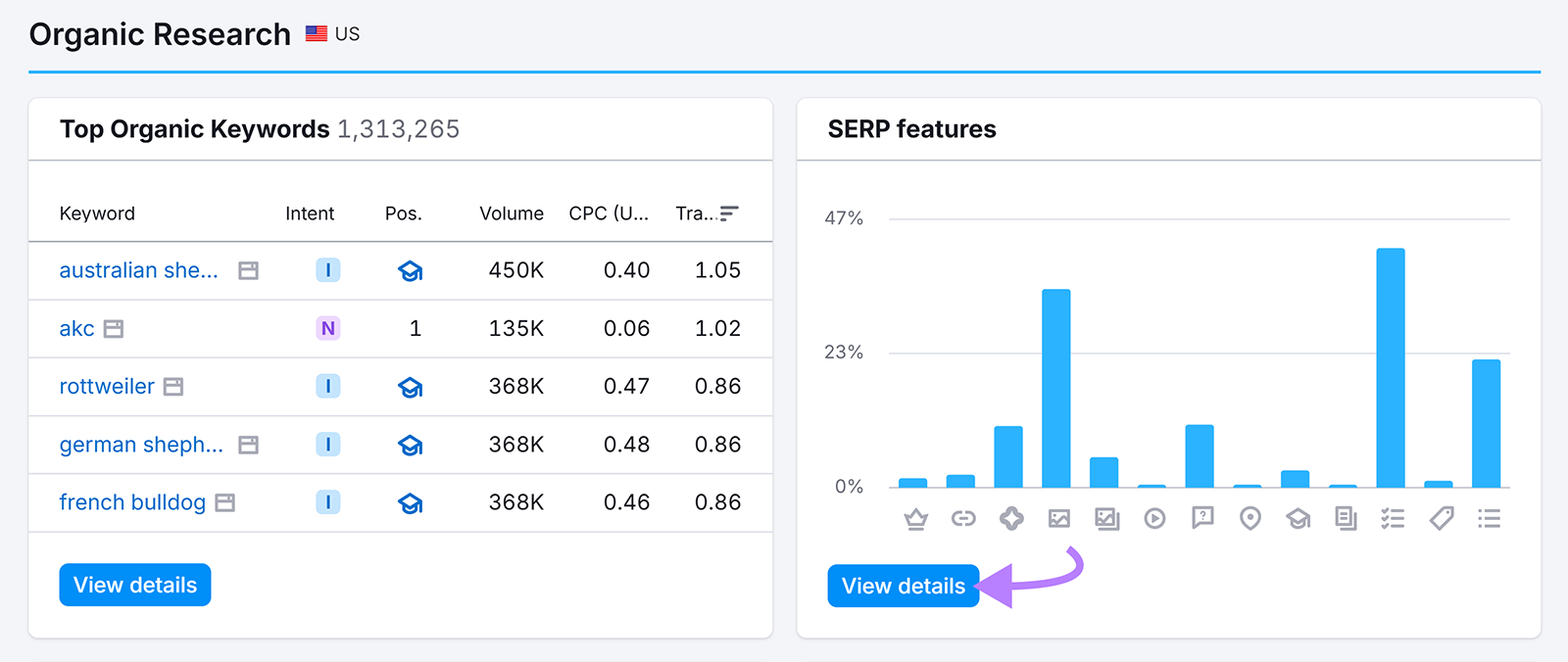Screen dimensions: 1568x662
Task: Select the location pin icon under the chart
Action: pos(1249,519)
